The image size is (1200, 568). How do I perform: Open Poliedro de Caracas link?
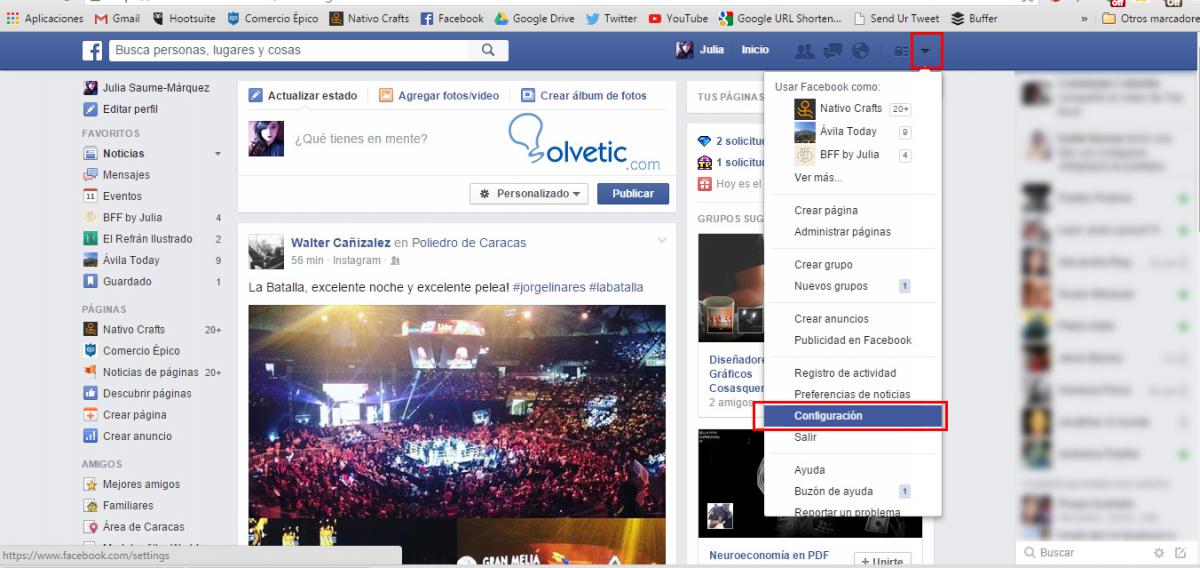pos(469,243)
